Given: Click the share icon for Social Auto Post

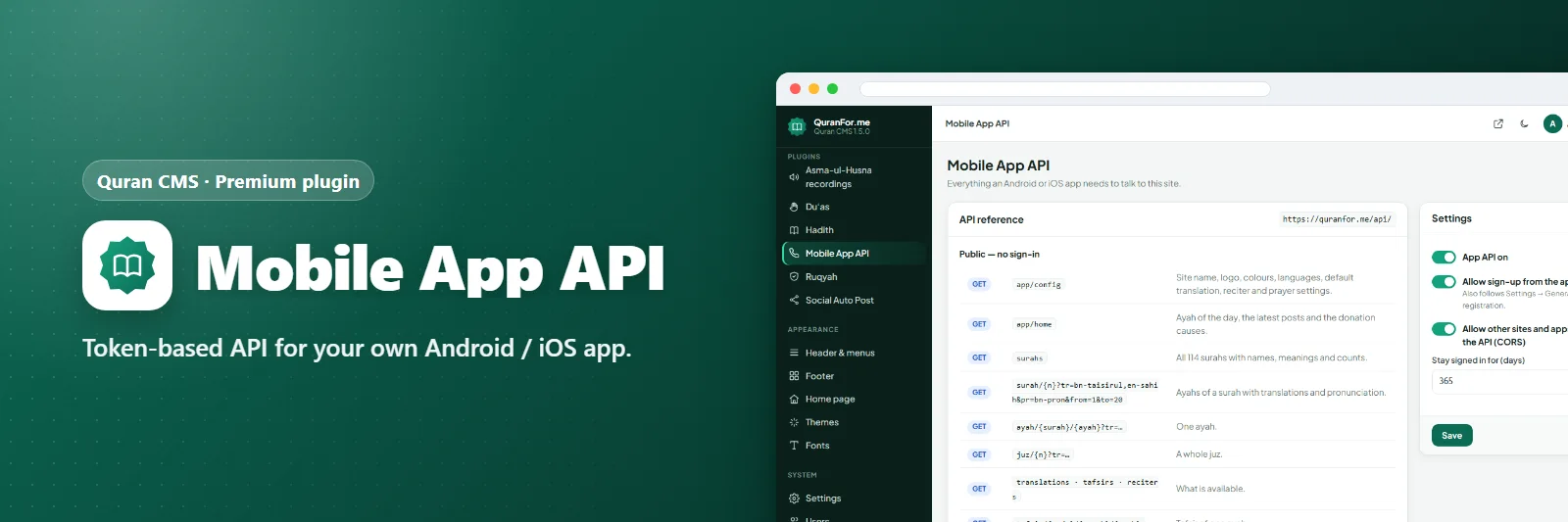Looking at the screenshot, I should (x=794, y=300).
